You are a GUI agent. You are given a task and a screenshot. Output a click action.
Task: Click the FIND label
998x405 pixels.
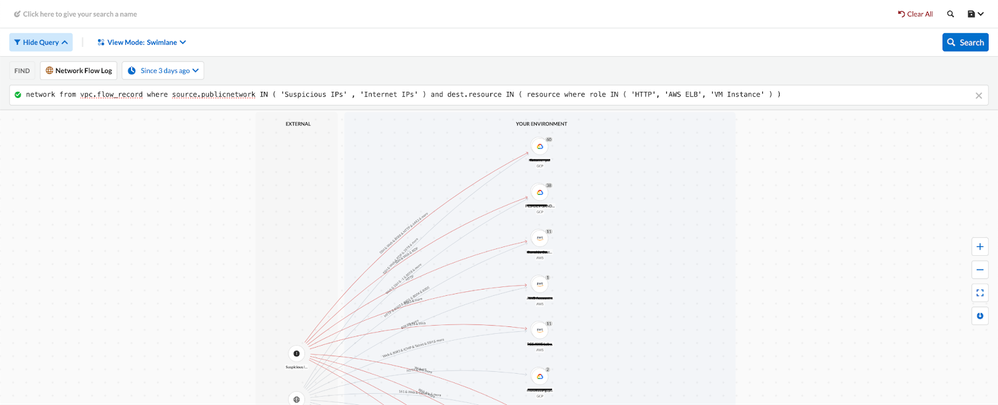tap(22, 71)
